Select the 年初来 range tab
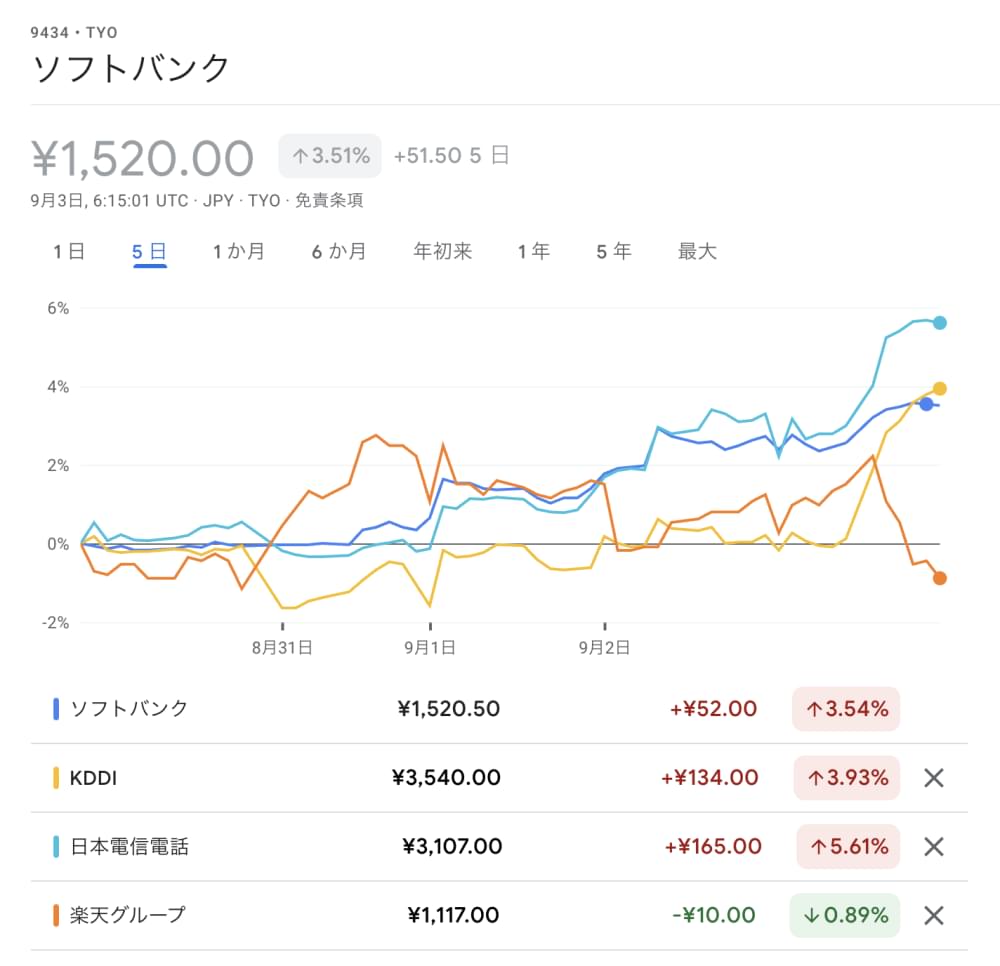 (442, 252)
